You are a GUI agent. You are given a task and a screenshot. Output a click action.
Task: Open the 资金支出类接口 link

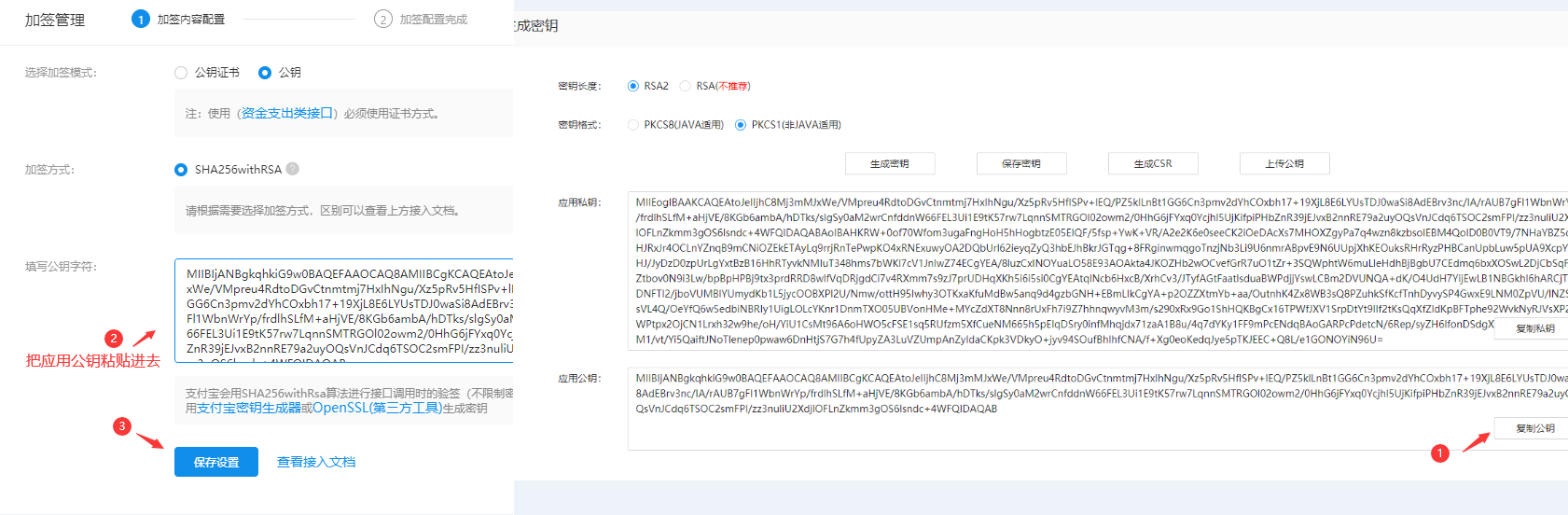[287, 113]
